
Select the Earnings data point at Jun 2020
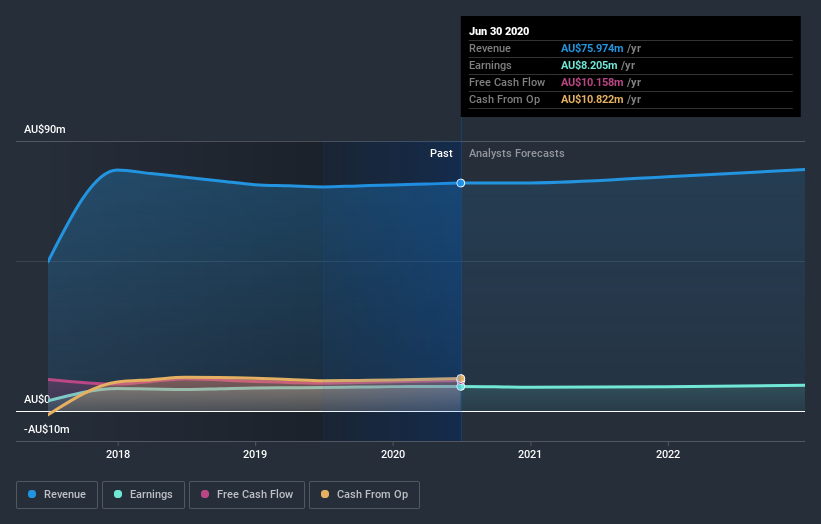(461, 387)
